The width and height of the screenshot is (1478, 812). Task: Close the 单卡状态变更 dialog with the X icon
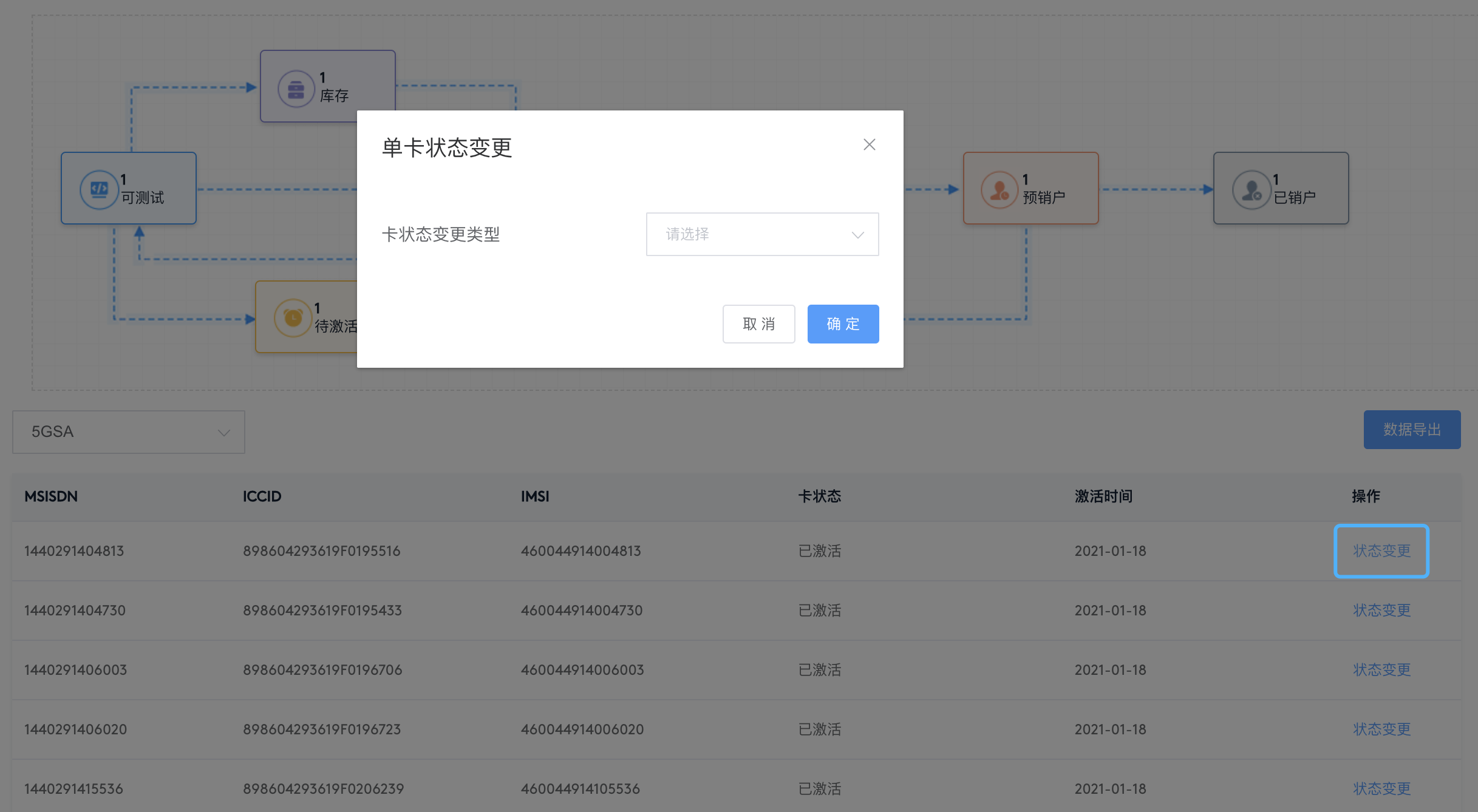(869, 144)
